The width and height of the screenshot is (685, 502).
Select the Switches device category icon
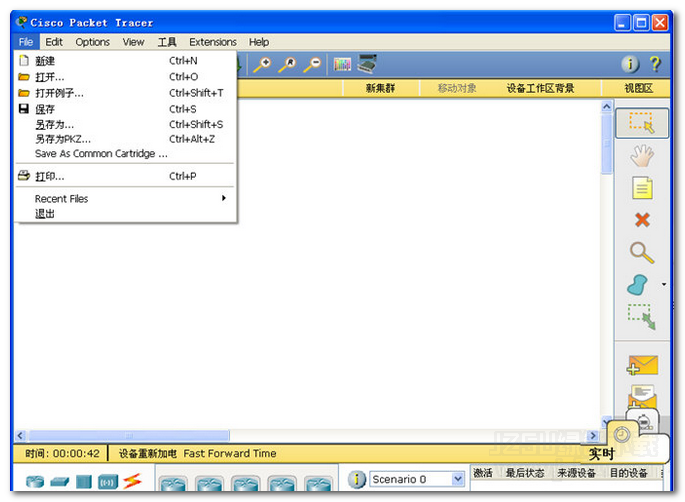click(60, 482)
